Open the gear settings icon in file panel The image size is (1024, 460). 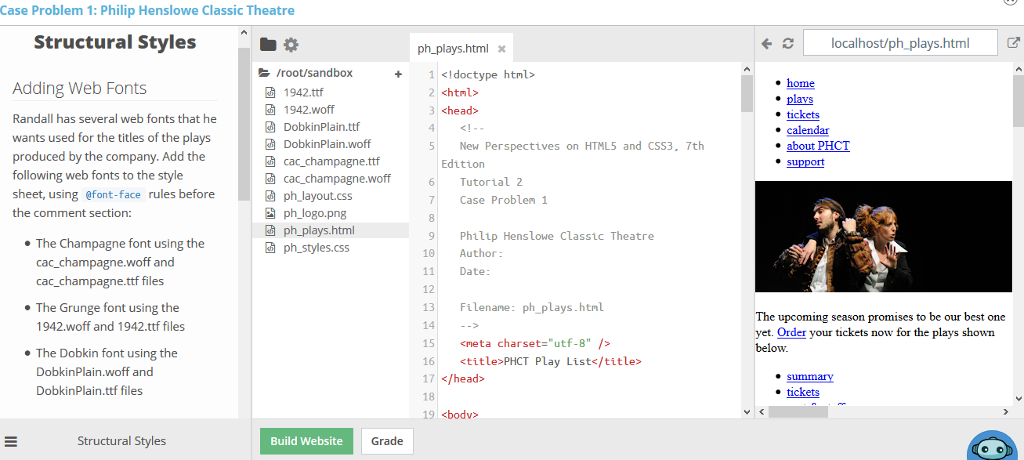tap(291, 44)
